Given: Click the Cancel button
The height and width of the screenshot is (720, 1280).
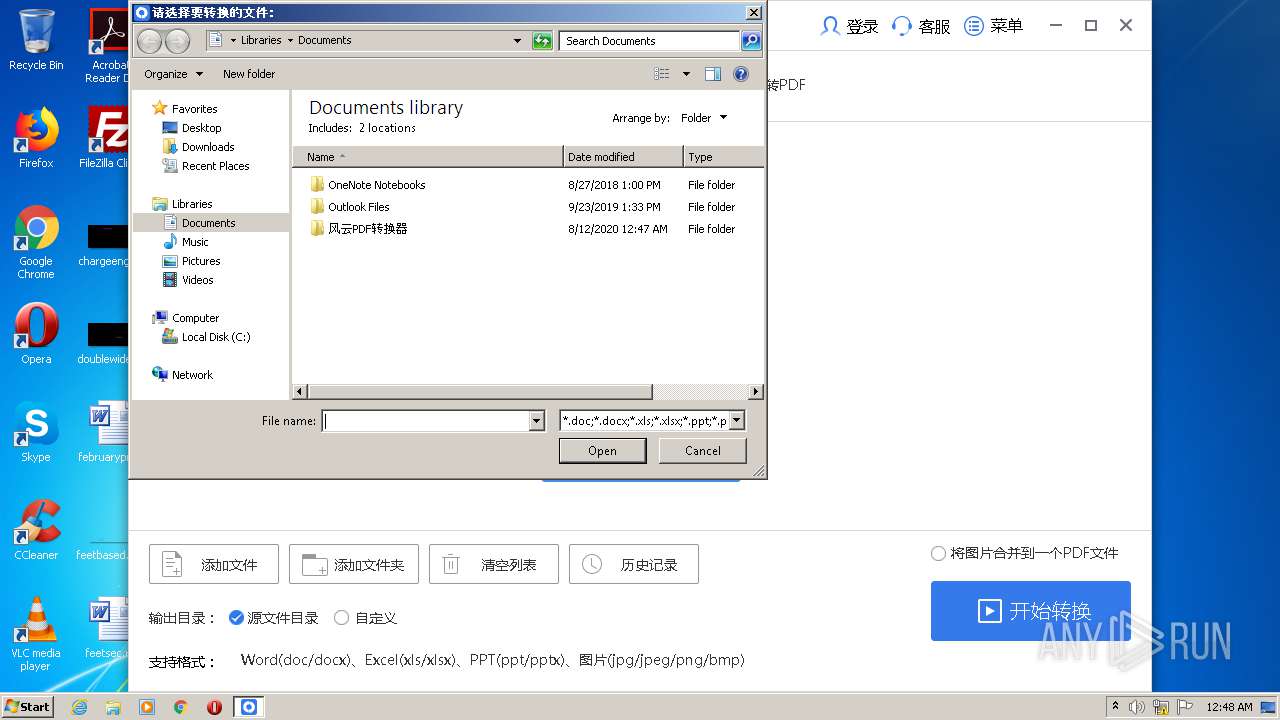Looking at the screenshot, I should point(703,451).
